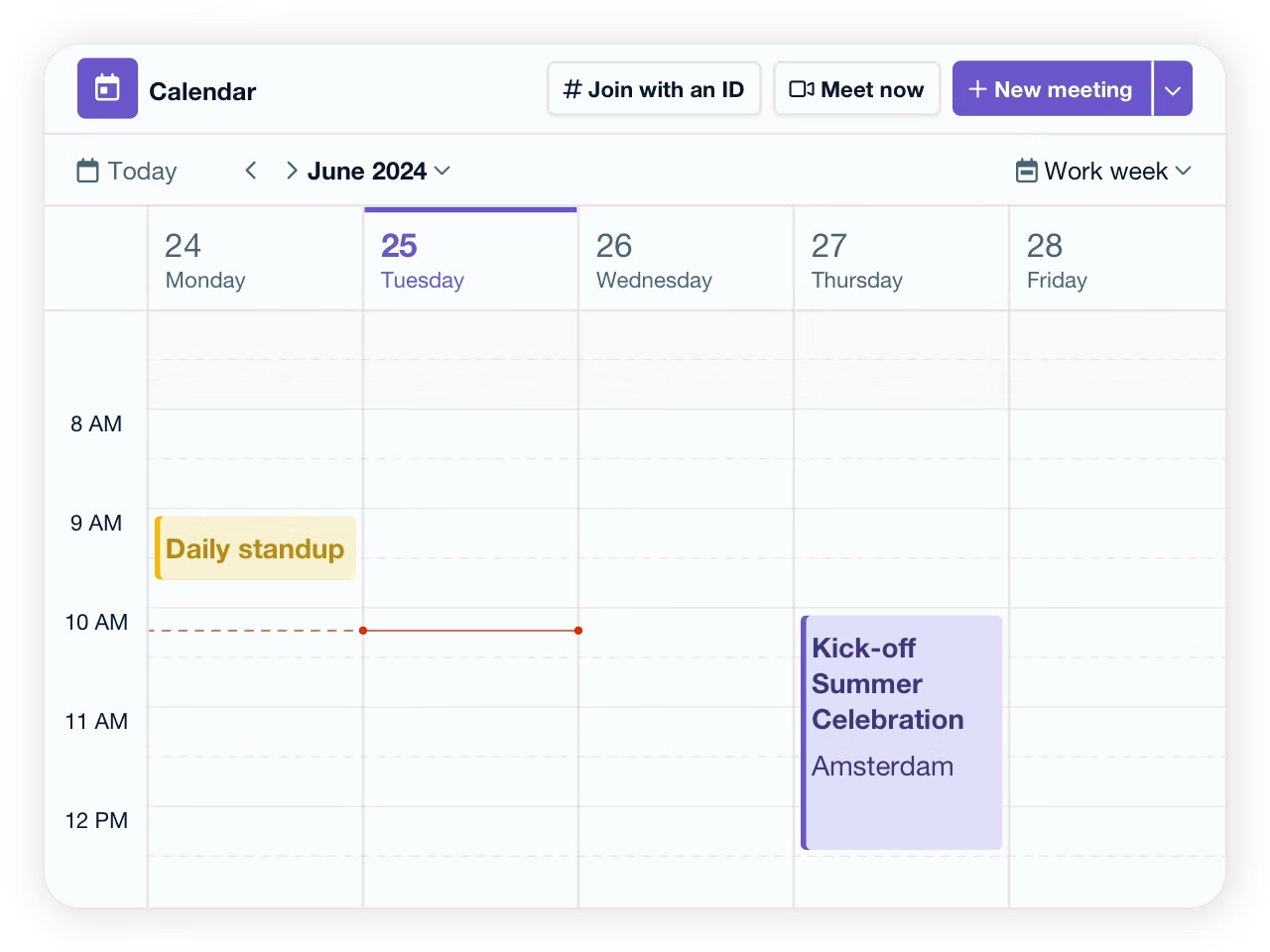
Task: Click the Work week calendar view icon
Action: (x=1027, y=171)
